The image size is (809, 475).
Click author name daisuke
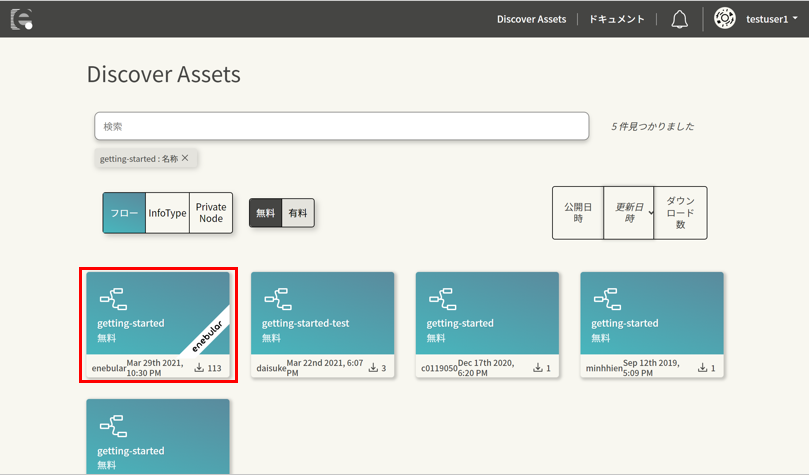pyautogui.click(x=271, y=368)
